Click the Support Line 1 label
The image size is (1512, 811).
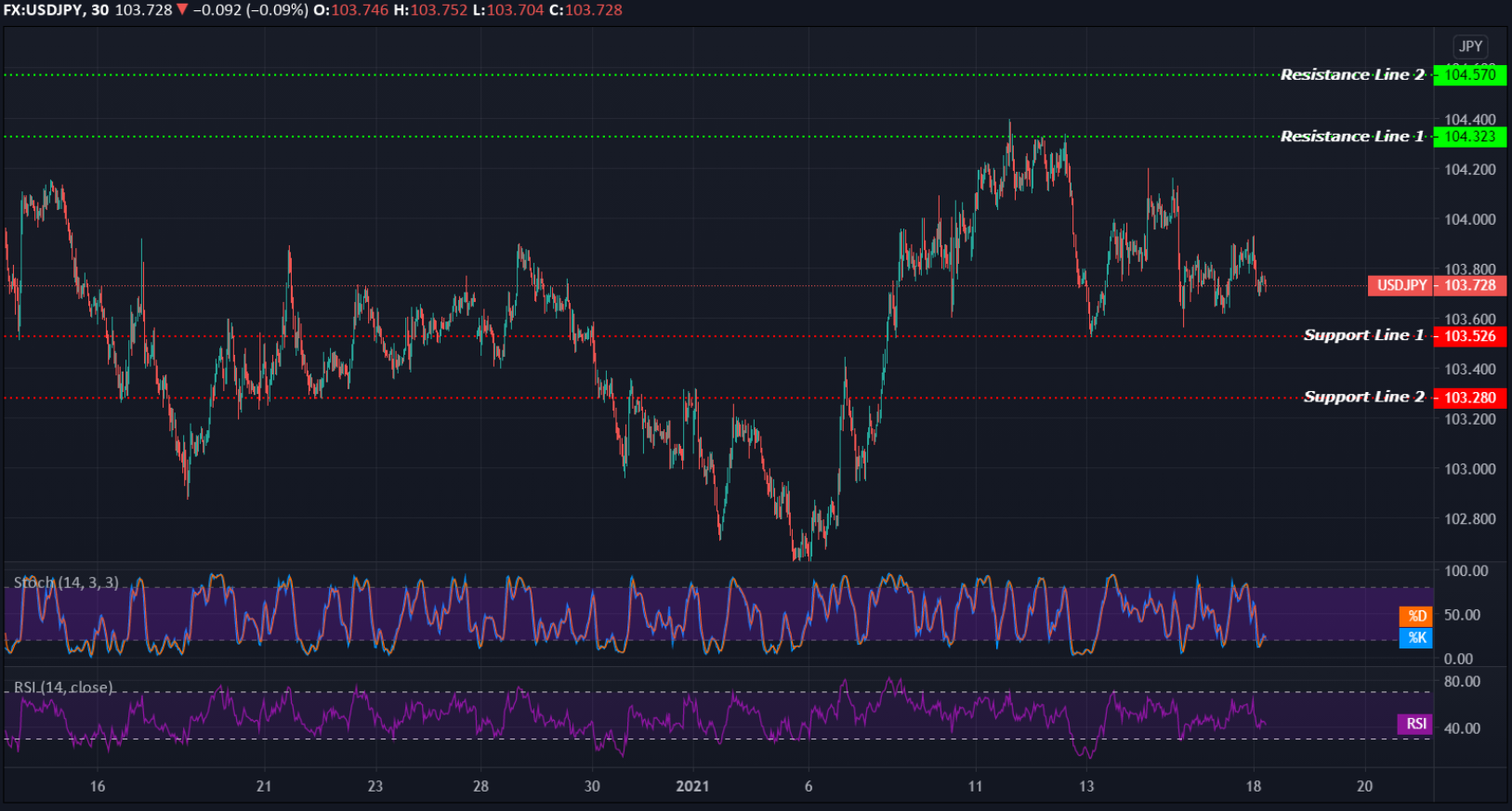pyautogui.click(x=1363, y=335)
